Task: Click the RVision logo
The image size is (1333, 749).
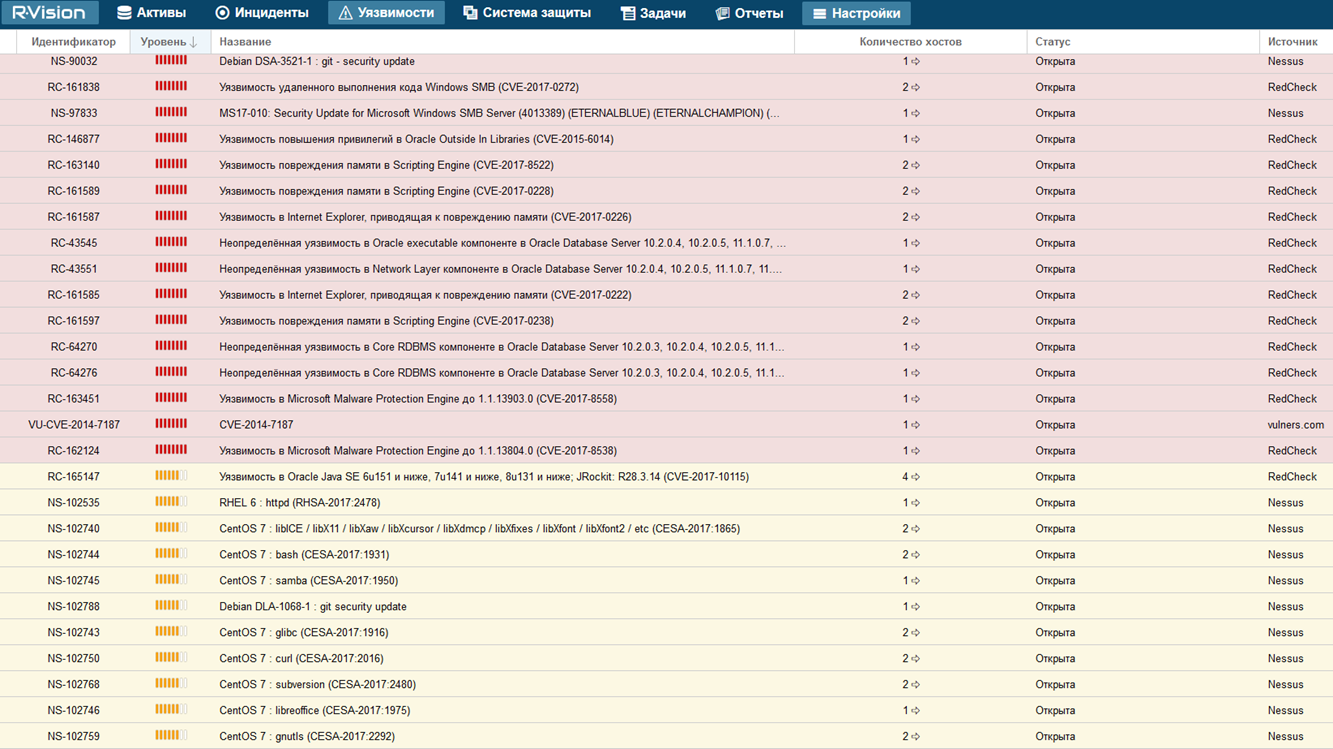Action: click(49, 13)
